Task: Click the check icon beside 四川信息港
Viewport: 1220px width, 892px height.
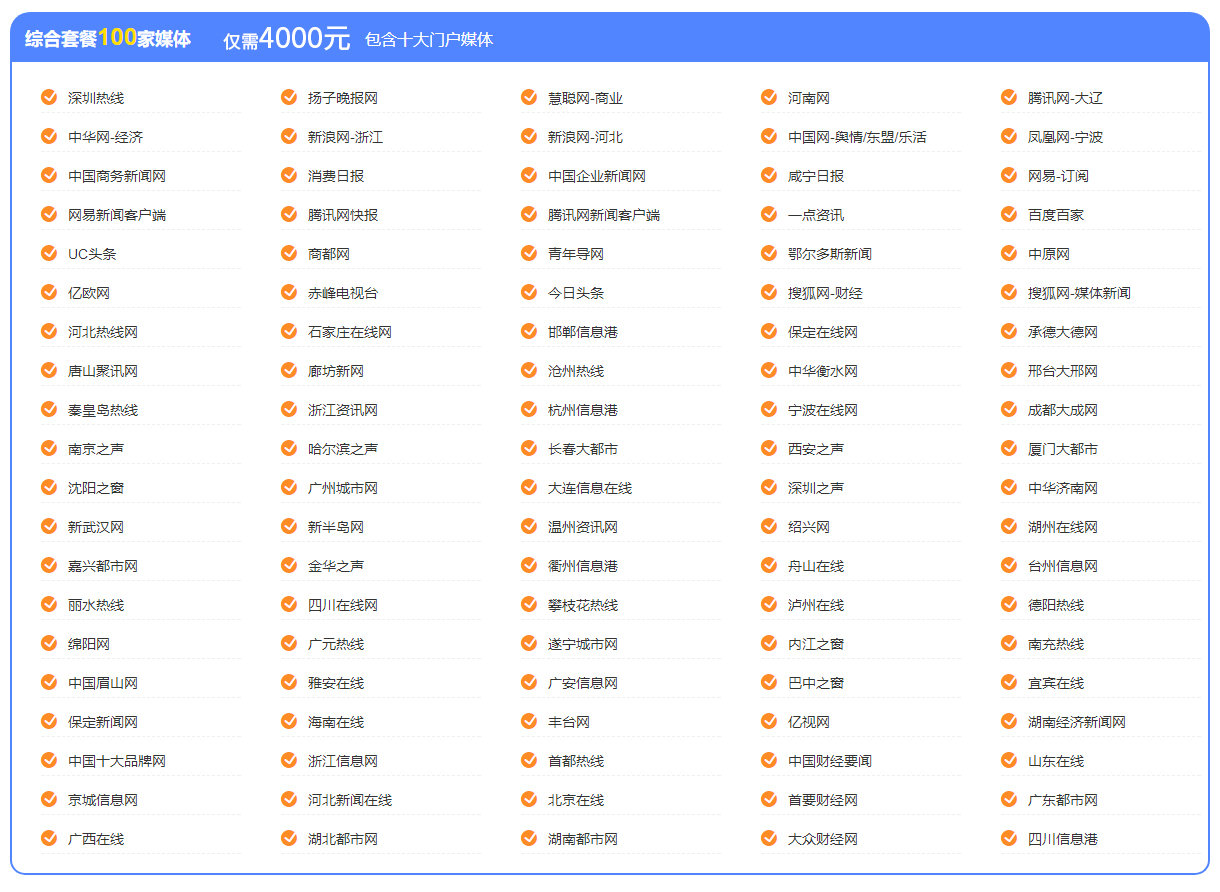Action: 1008,838
